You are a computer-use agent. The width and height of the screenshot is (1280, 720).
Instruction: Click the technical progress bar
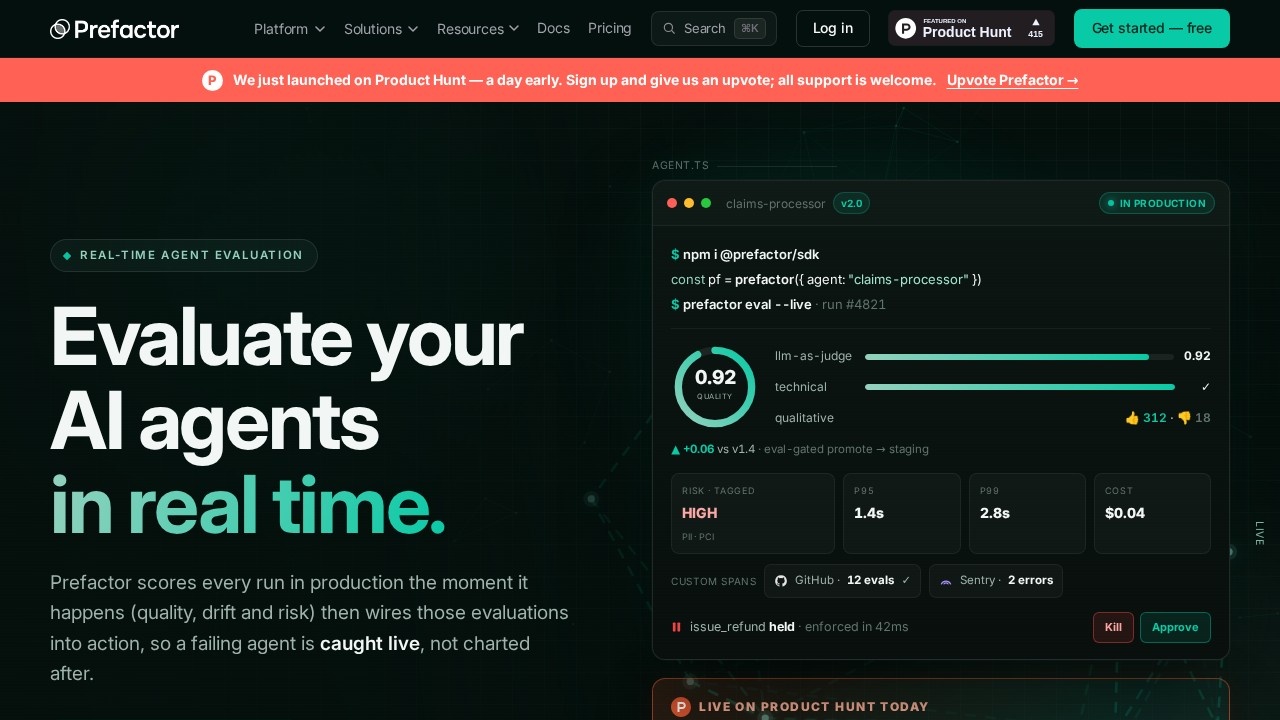point(1019,387)
